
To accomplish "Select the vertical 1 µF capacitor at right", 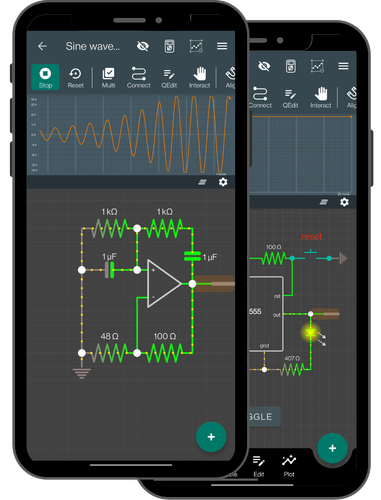I will 192,256.
